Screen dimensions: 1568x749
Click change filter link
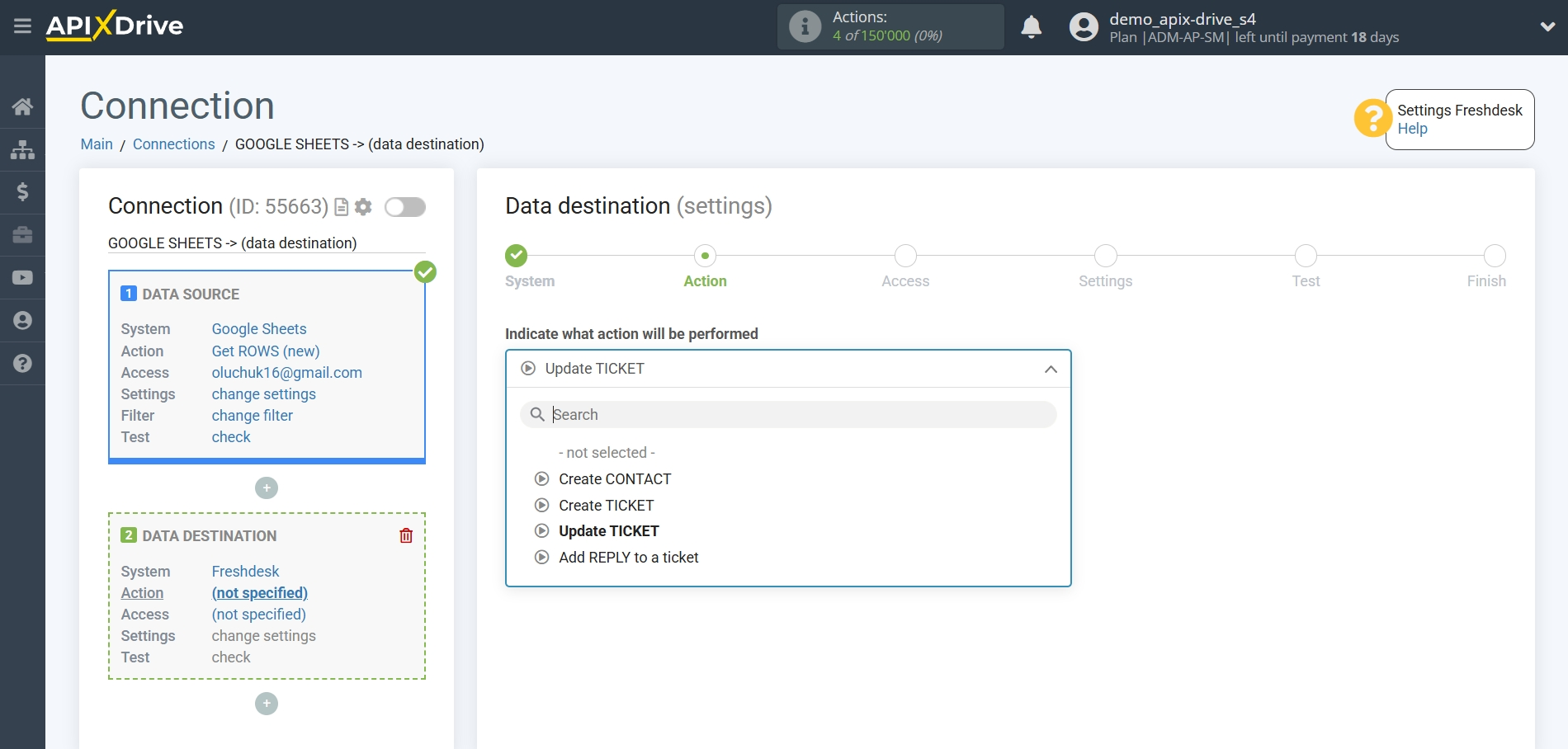253,416
